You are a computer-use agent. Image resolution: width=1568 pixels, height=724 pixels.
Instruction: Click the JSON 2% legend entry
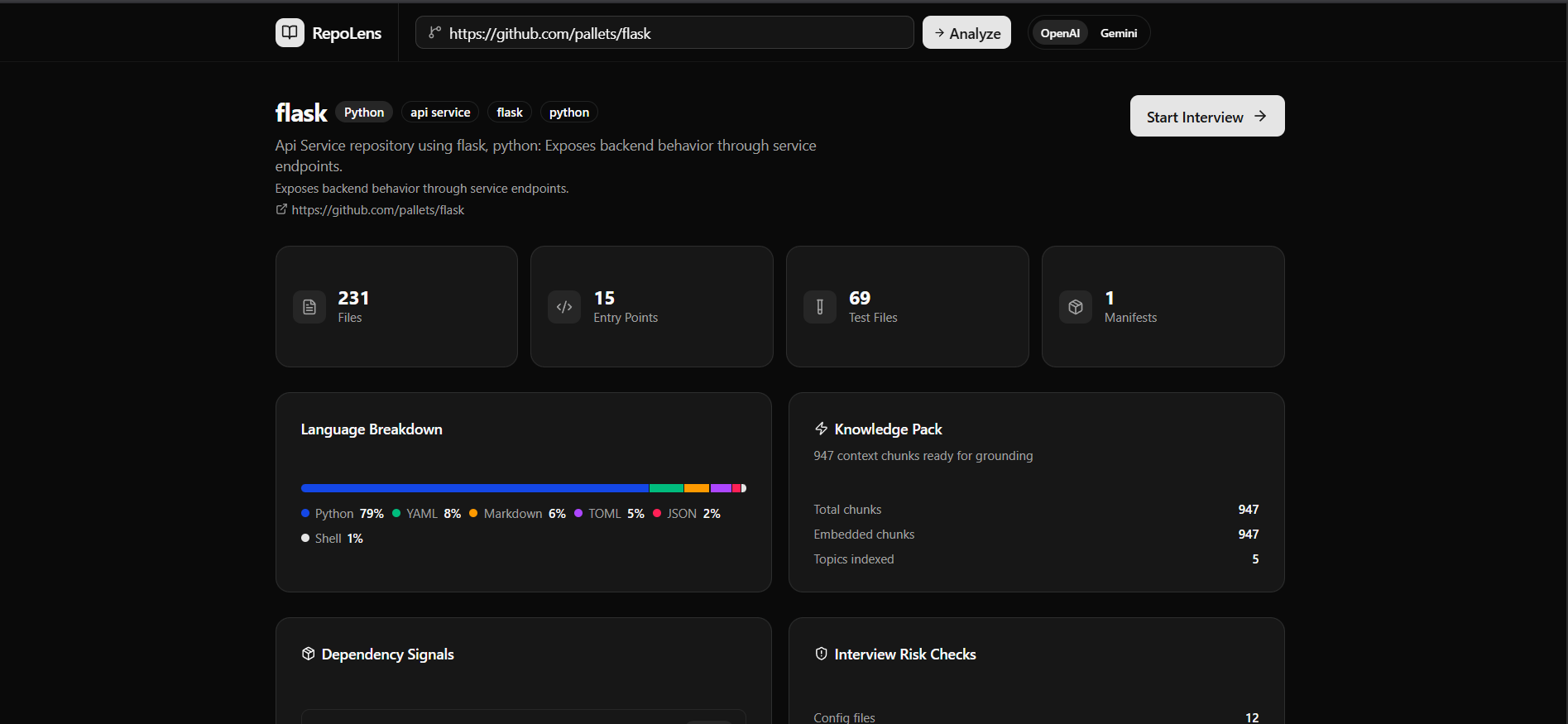coord(687,514)
